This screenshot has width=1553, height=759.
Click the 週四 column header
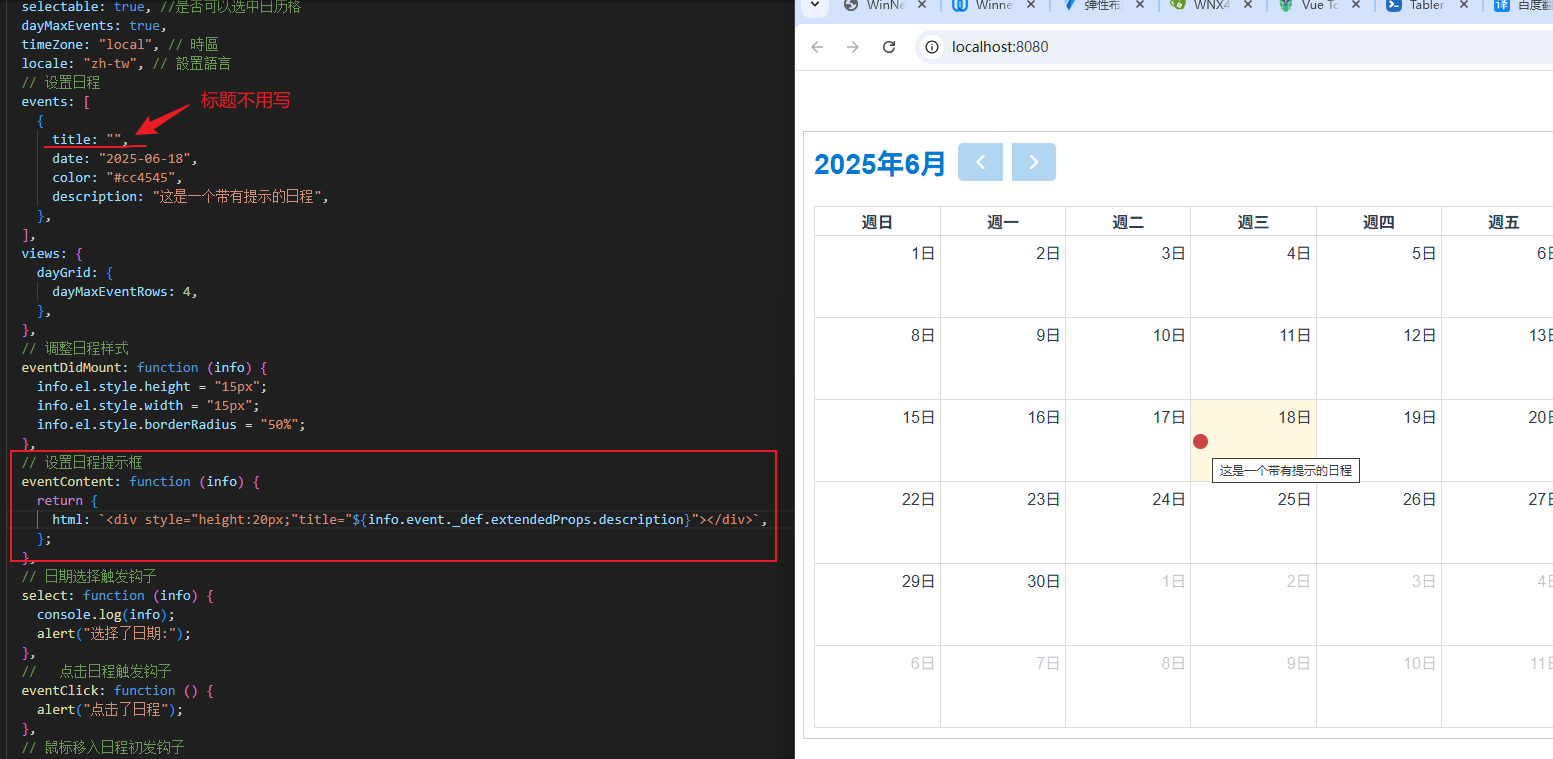(x=1379, y=222)
